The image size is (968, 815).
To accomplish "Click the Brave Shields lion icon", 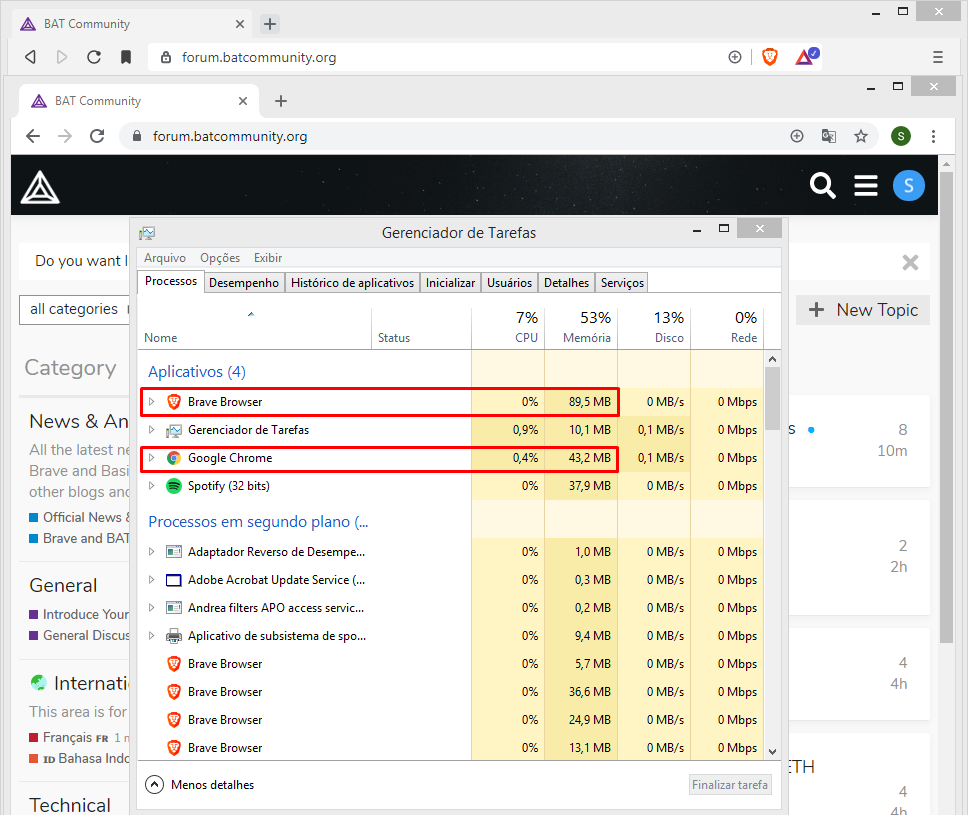I will [769, 57].
